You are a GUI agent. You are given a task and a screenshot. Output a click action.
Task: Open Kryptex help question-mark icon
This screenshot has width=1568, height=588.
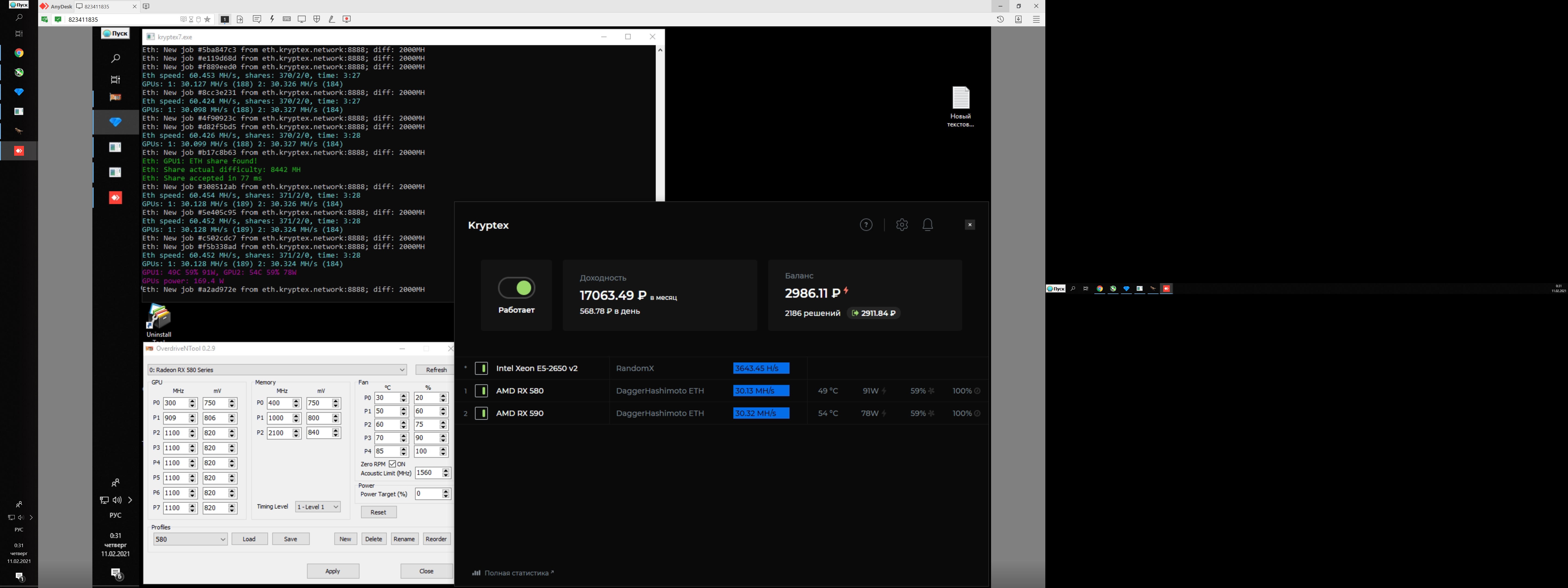866,225
